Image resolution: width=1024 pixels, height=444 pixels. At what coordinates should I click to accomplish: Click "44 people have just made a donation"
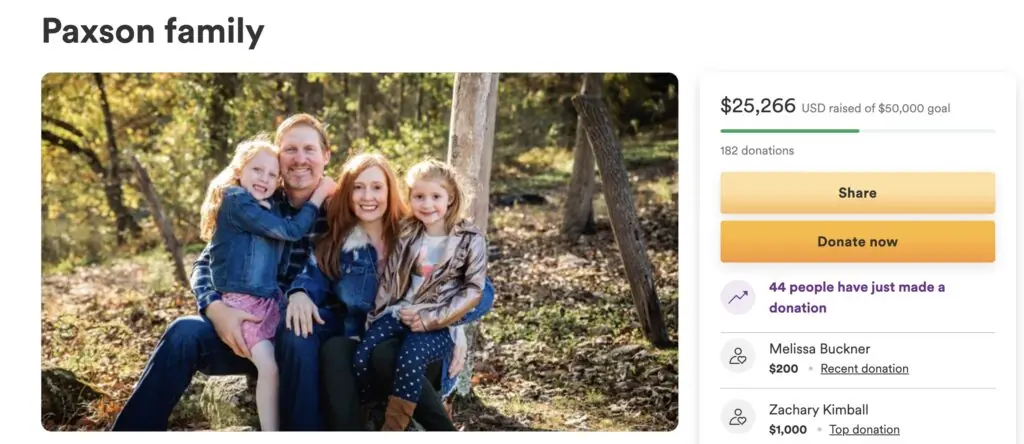click(x=856, y=297)
